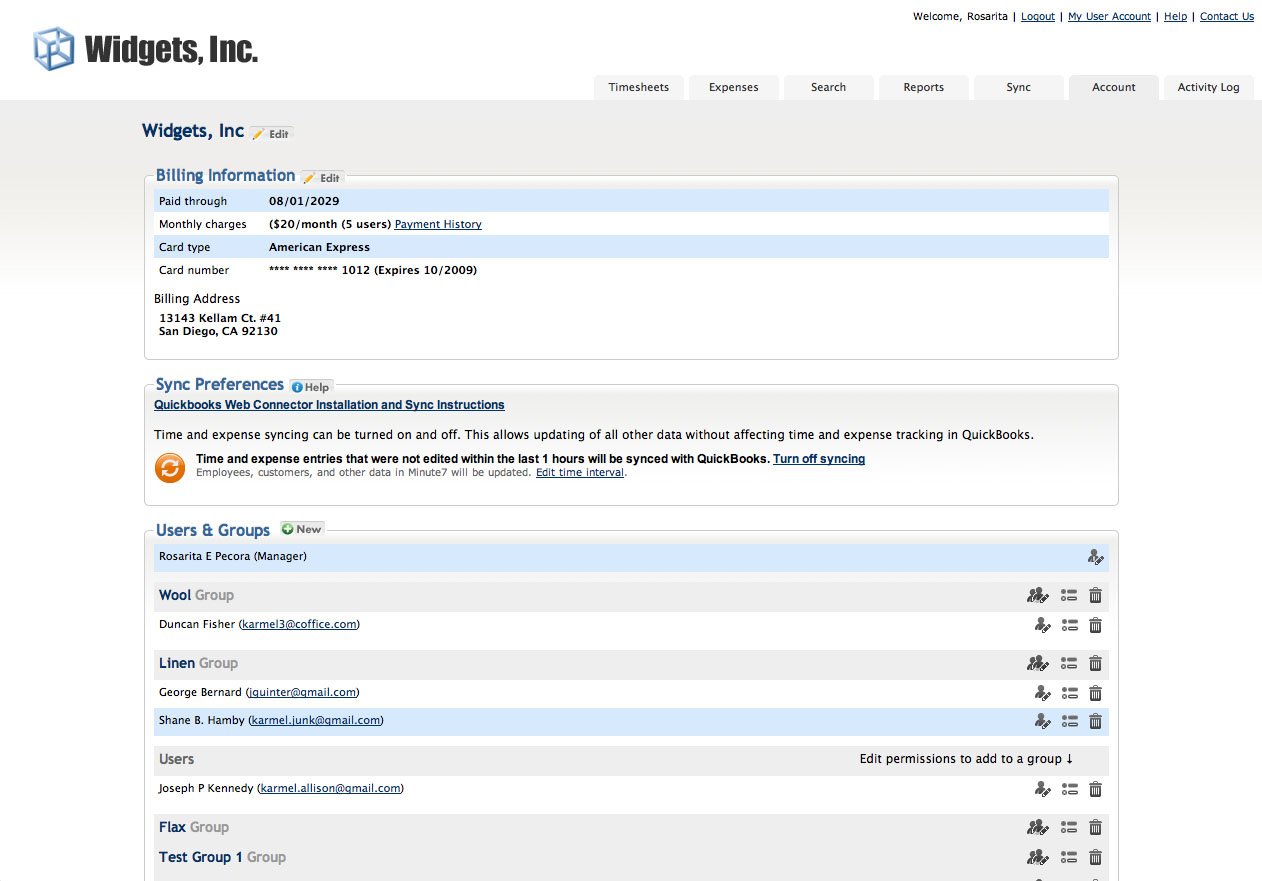1262x881 pixels.
Task: Open permissions list icon for Shane B. Hamby
Action: (1069, 721)
